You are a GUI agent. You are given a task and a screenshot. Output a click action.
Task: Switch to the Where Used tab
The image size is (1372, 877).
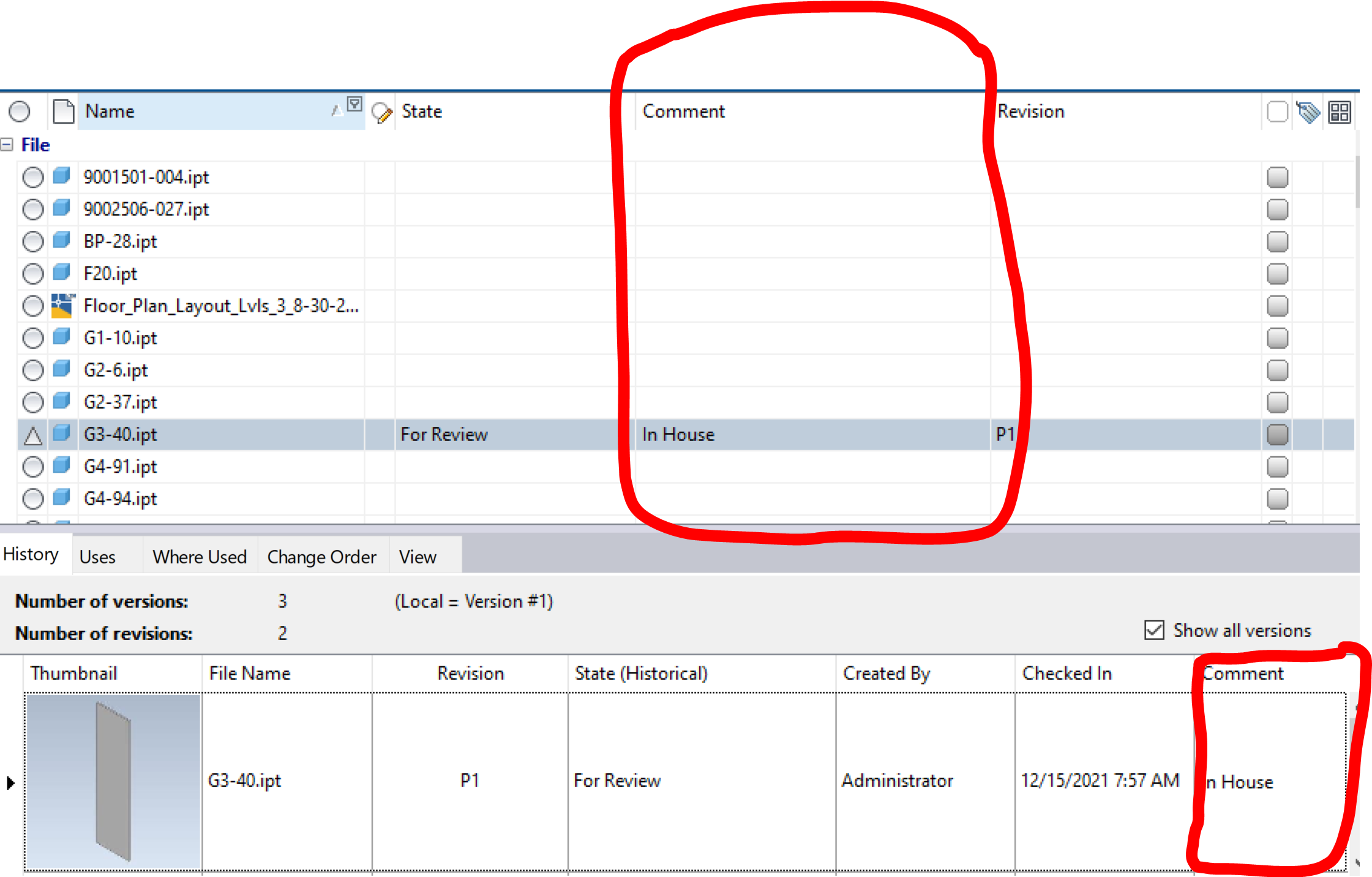coord(200,557)
